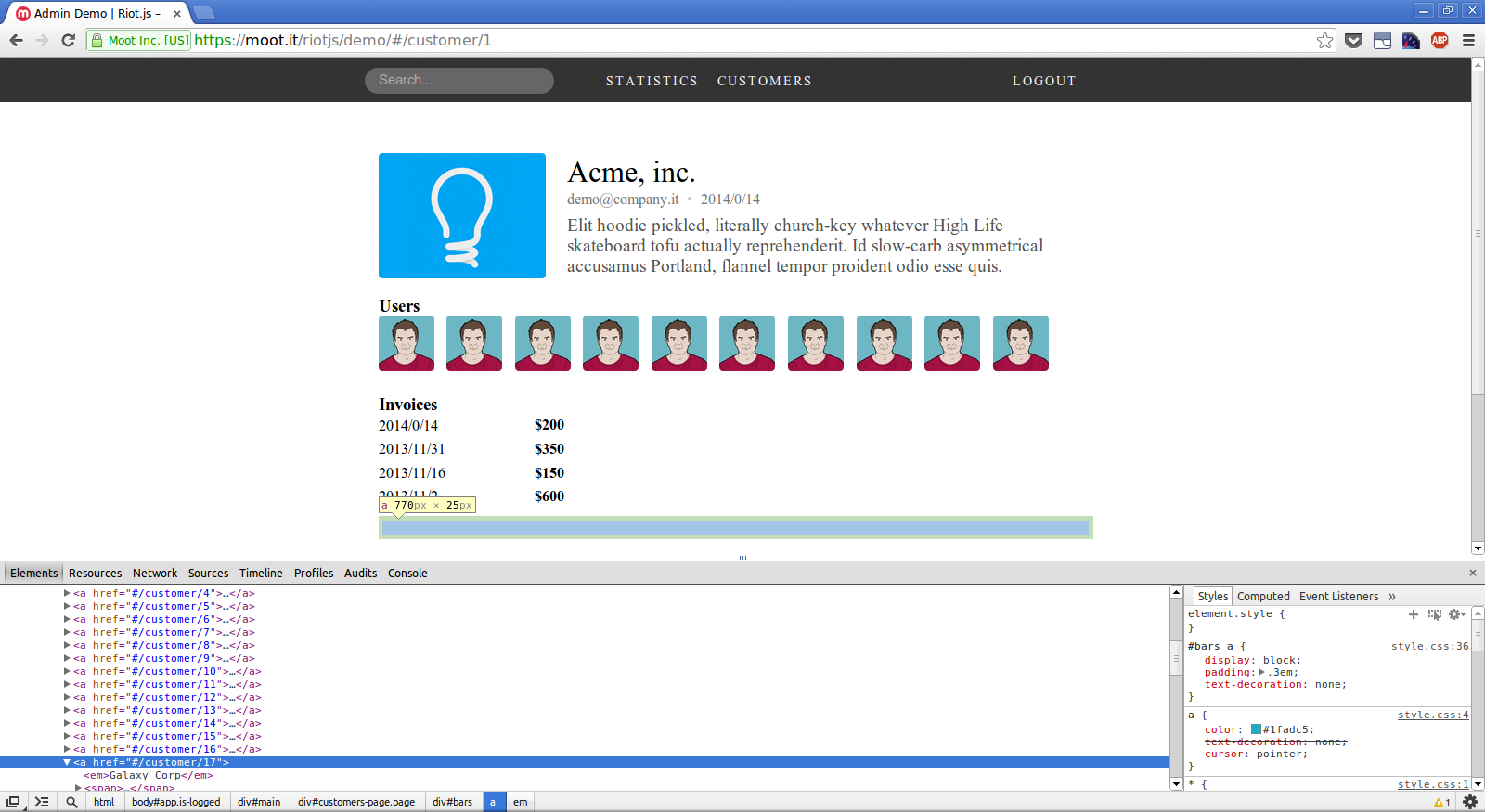Open the Chrome hamburger menu
This screenshot has width=1485, height=812.
pos(1468,40)
